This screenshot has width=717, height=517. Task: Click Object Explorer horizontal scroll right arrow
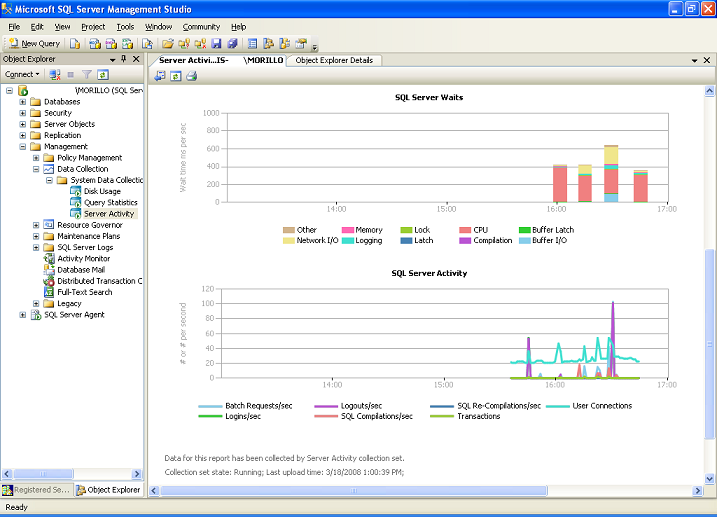[x=137, y=474]
